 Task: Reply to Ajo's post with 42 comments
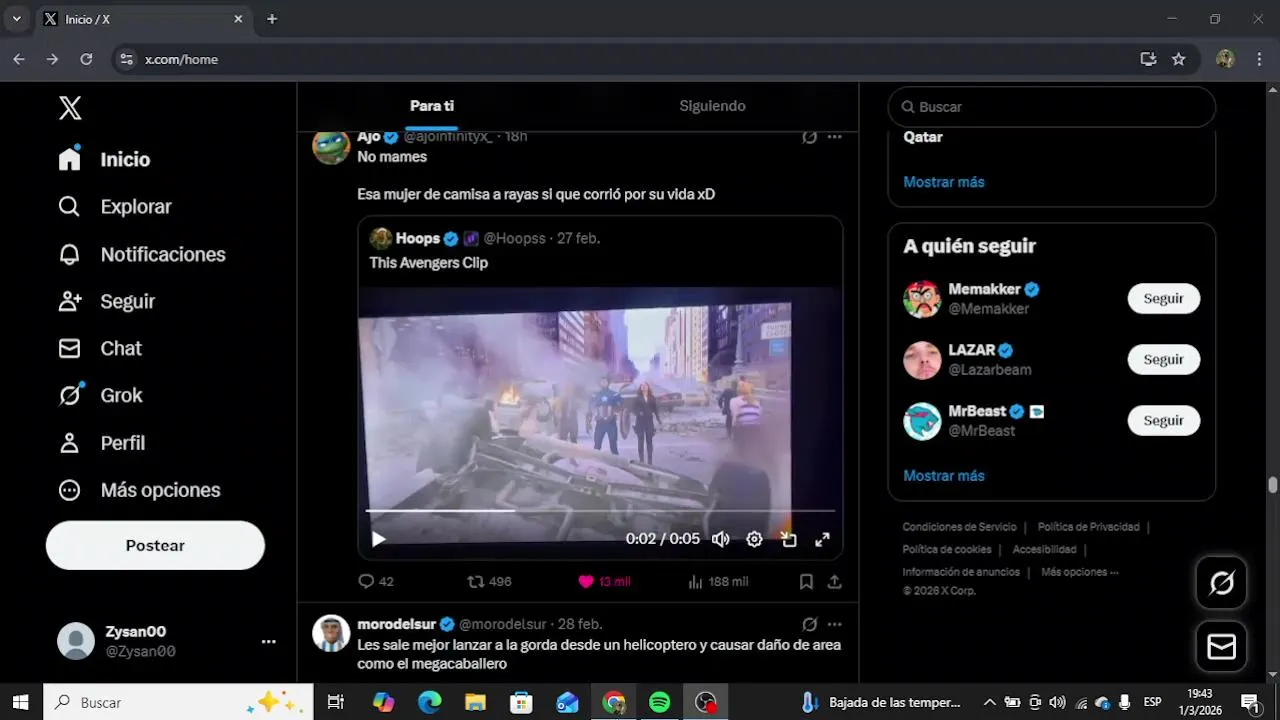(375, 581)
